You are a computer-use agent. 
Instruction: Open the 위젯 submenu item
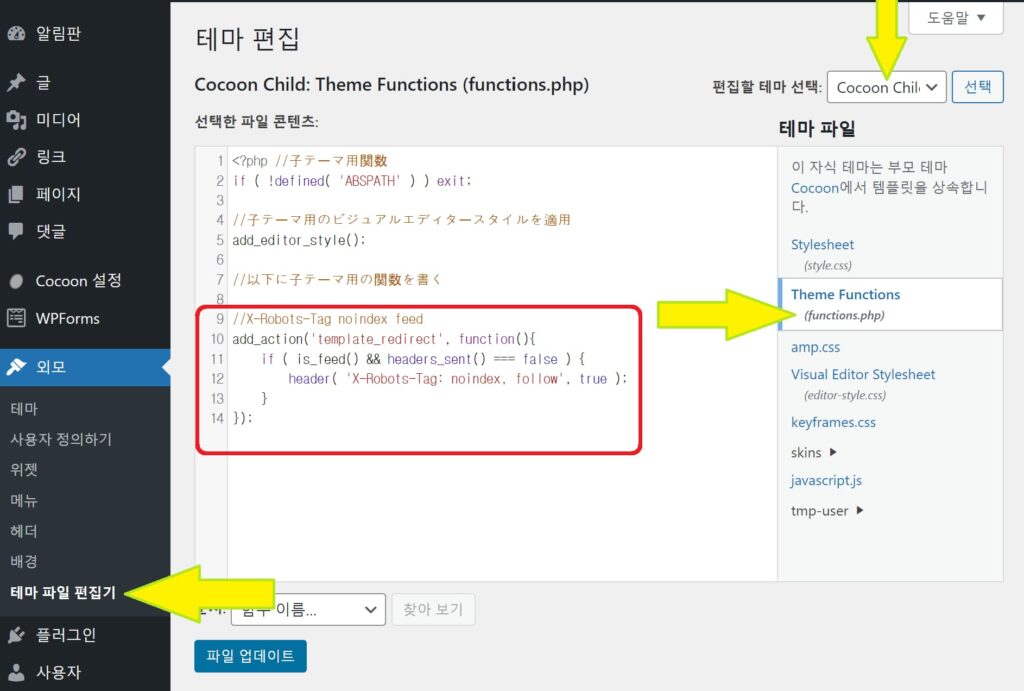coord(24,470)
